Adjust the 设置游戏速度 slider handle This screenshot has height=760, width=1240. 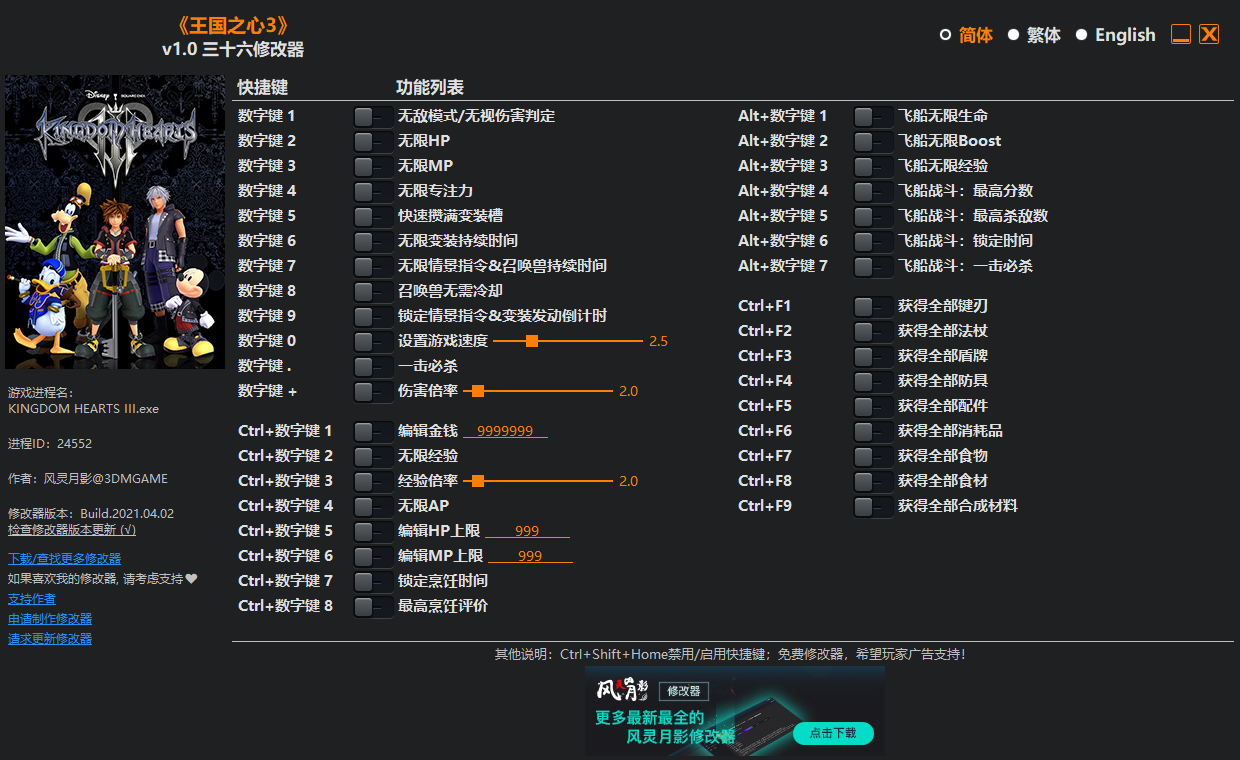(532, 341)
